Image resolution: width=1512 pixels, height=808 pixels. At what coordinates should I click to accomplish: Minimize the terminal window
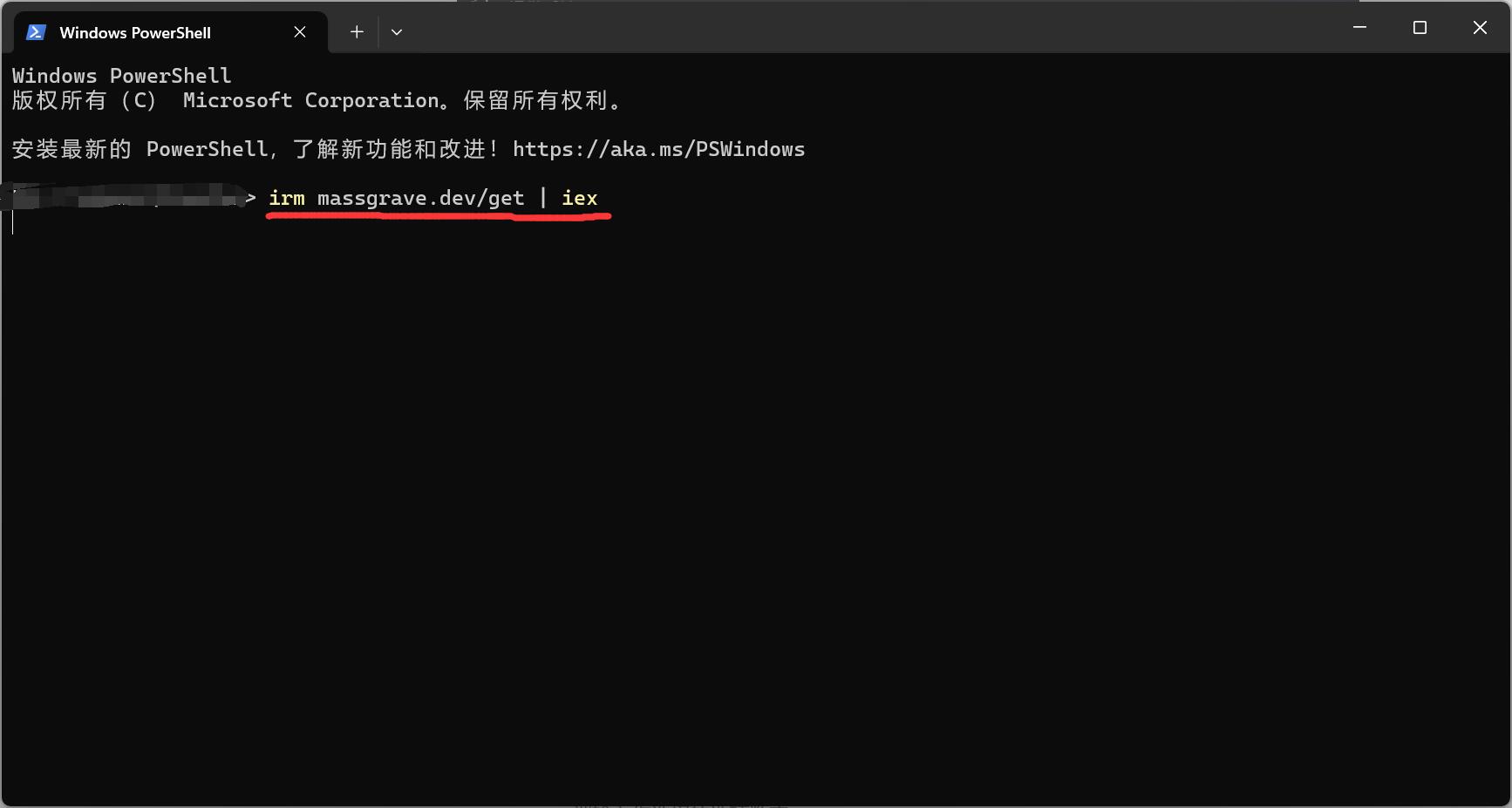tap(1359, 28)
